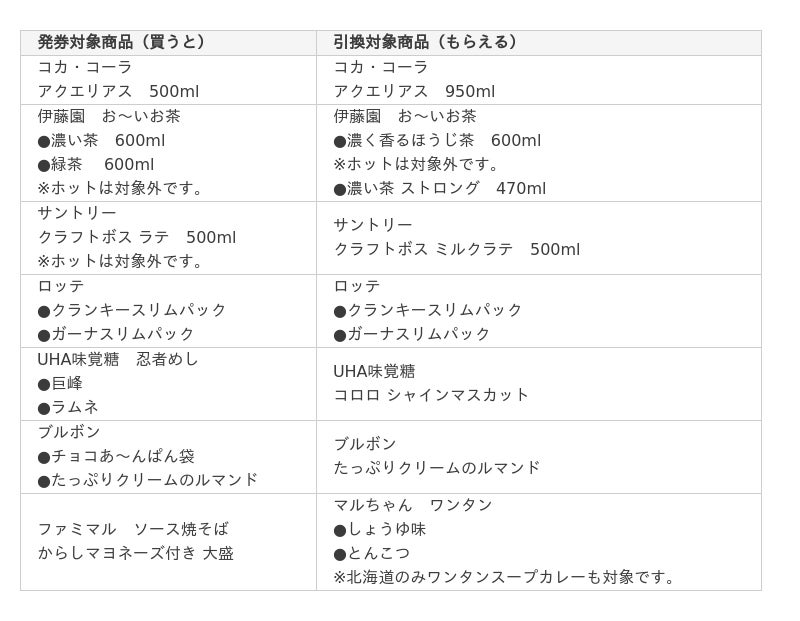Click the 発券対象商品（買うと） column header
Viewport: 800px width, 621px height.
(x=122, y=42)
